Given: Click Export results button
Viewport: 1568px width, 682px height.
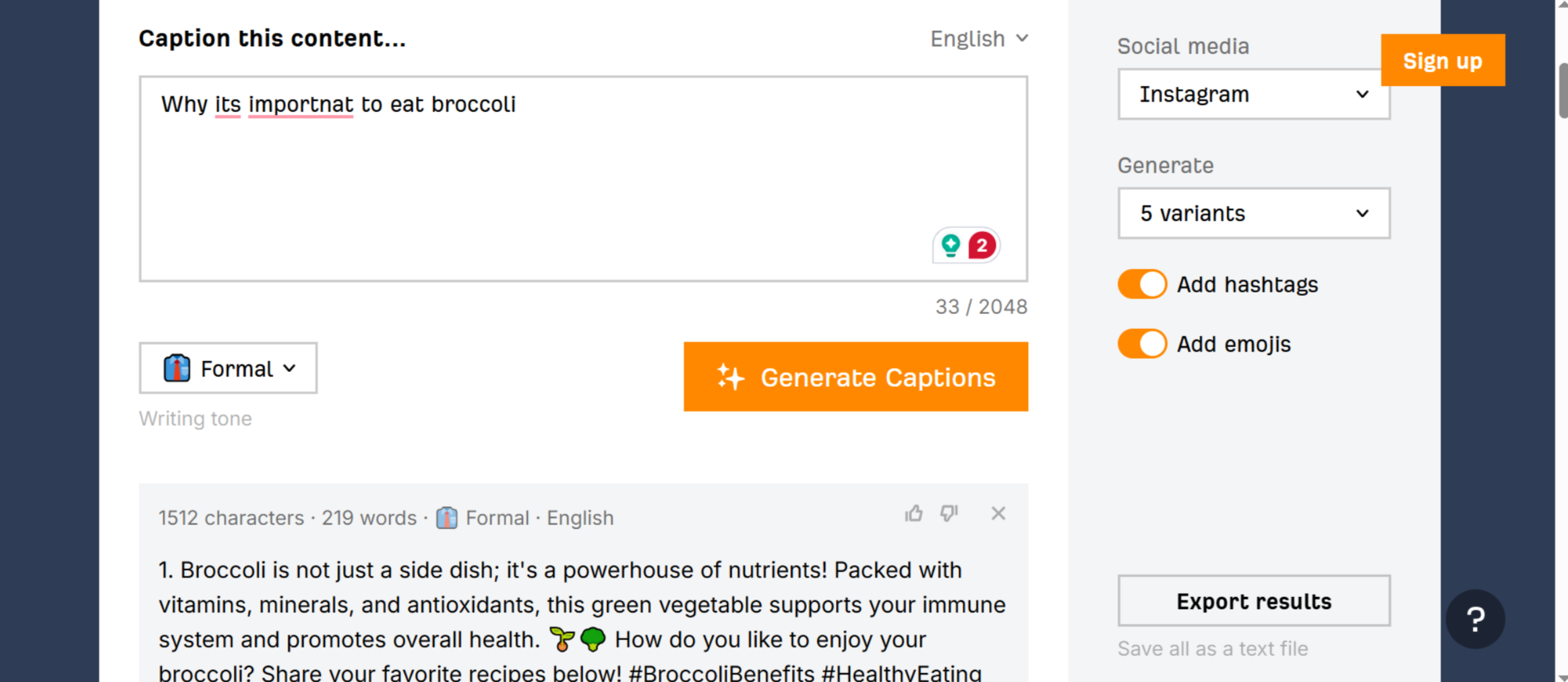Looking at the screenshot, I should tap(1254, 601).
